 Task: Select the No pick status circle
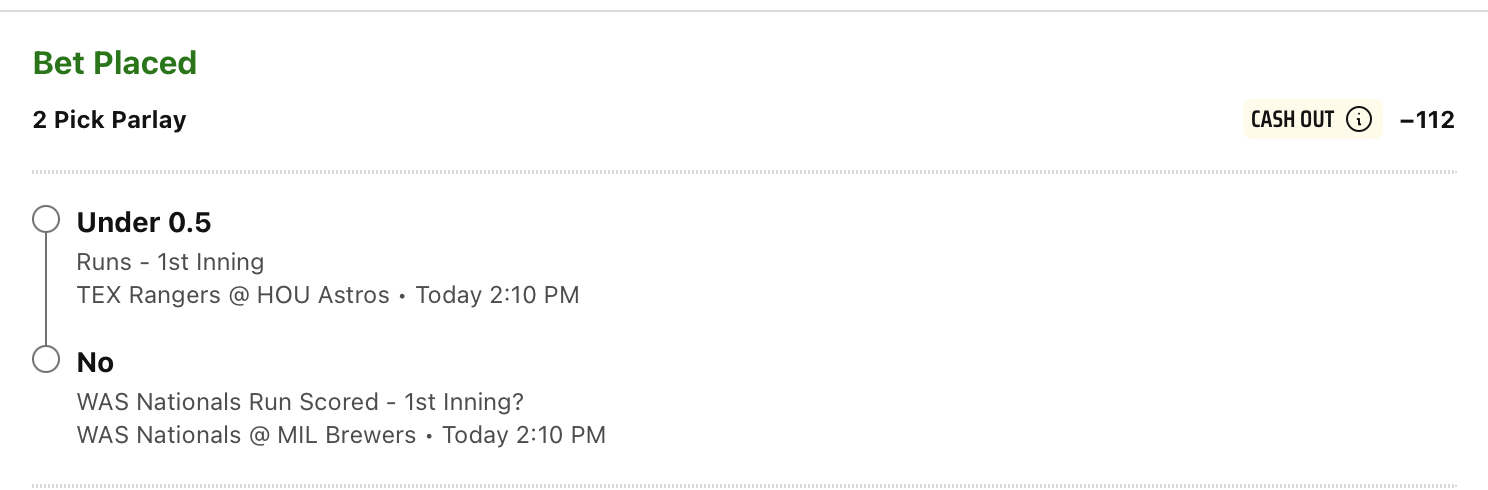46,360
